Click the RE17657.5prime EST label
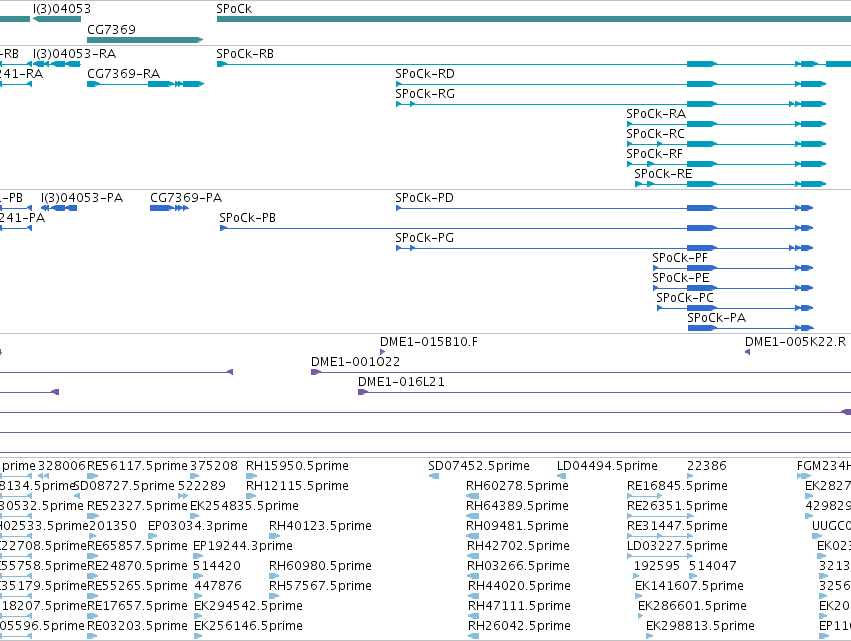This screenshot has width=851, height=641. click(x=137, y=606)
